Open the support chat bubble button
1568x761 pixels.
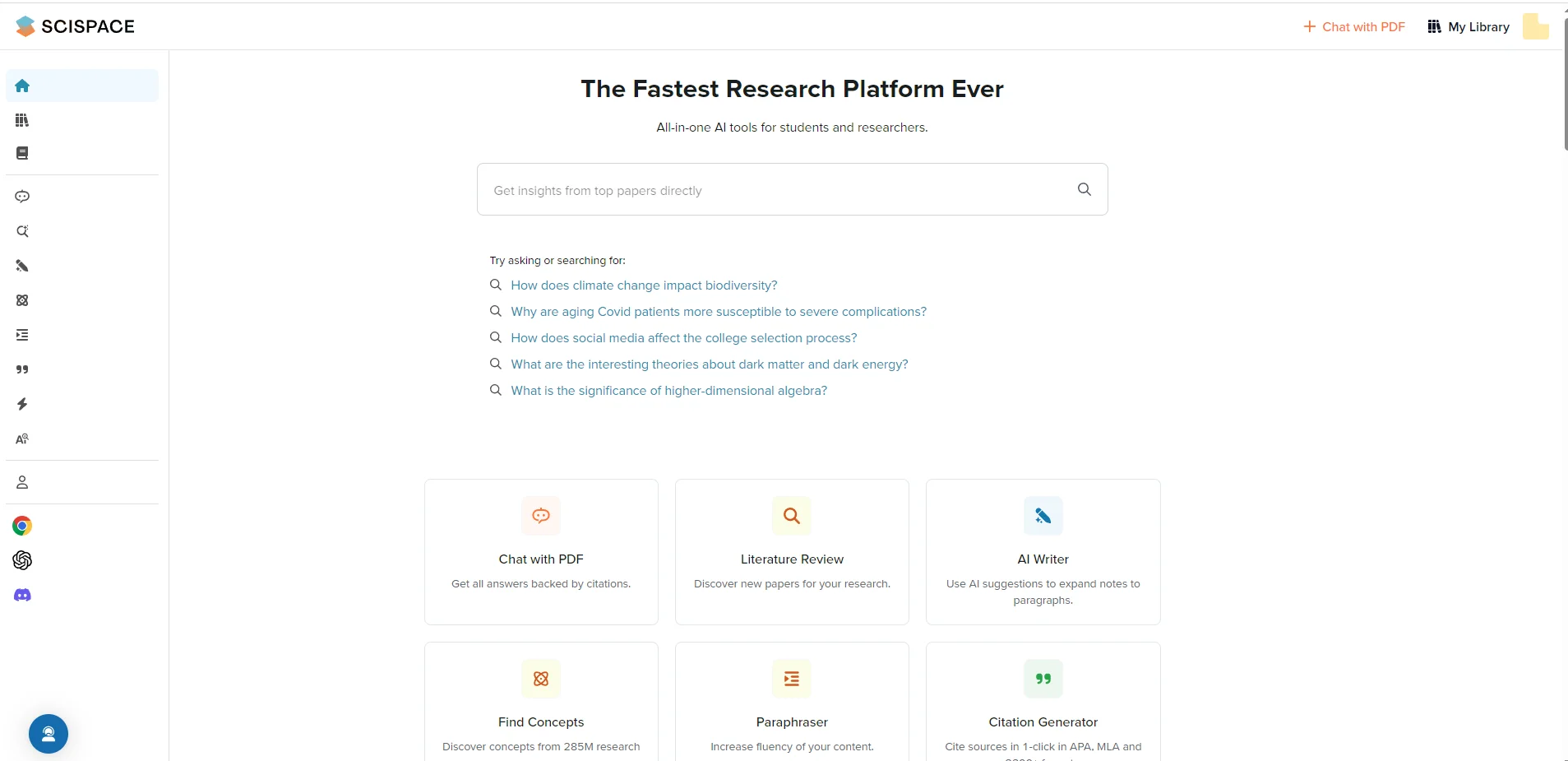tap(49, 734)
